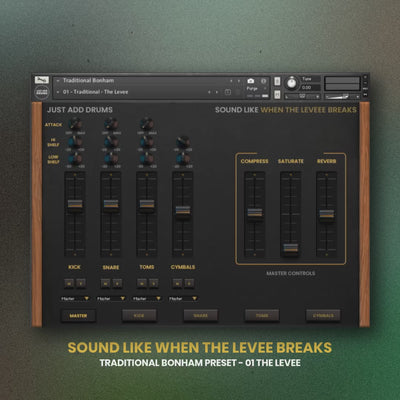400x400 pixels.
Task: Adjust the Snare Attack knob
Action: (x=111, y=124)
